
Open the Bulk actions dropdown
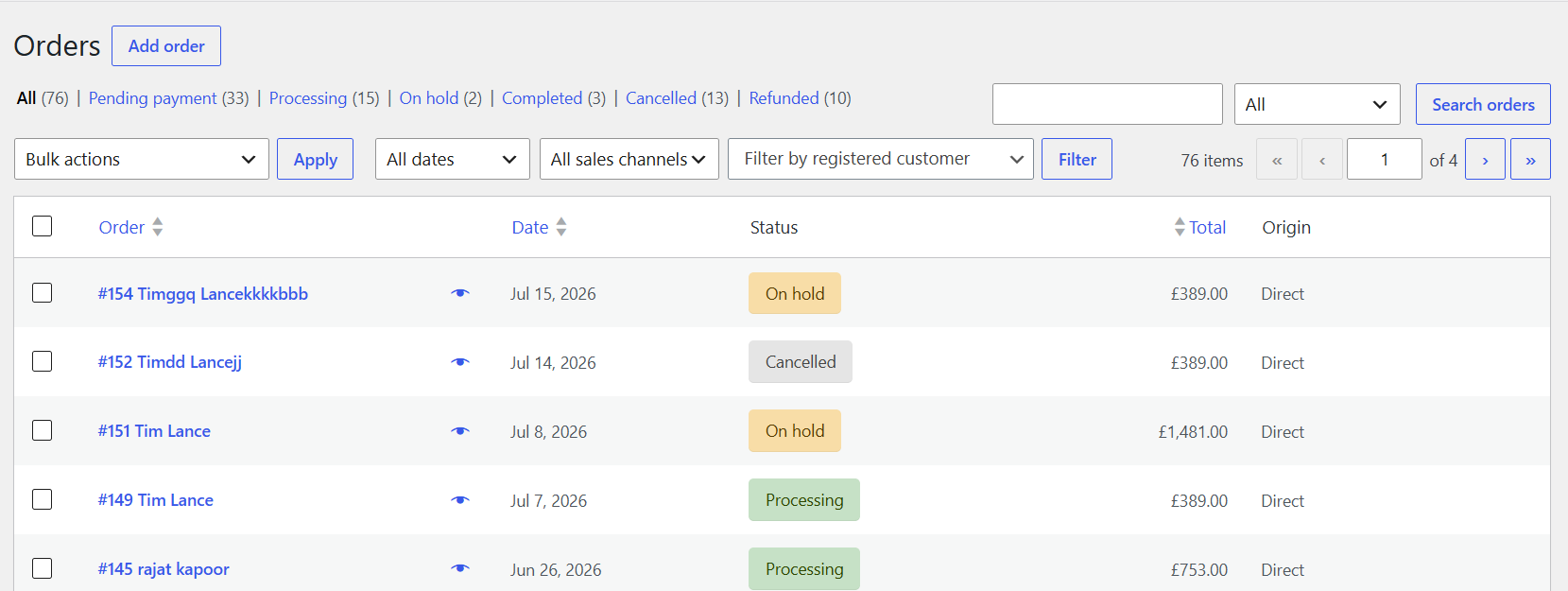tap(142, 159)
